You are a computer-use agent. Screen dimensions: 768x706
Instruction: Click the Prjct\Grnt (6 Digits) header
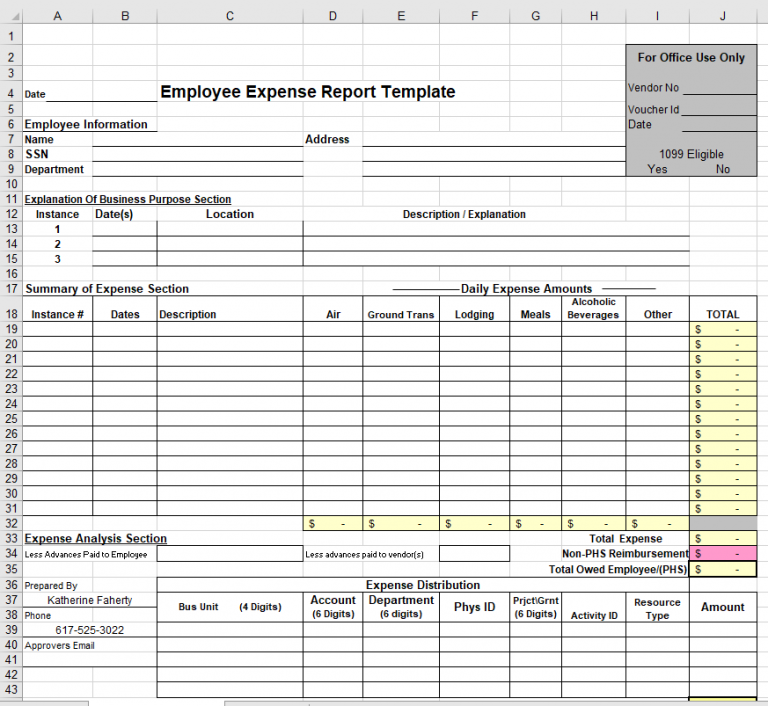535,607
